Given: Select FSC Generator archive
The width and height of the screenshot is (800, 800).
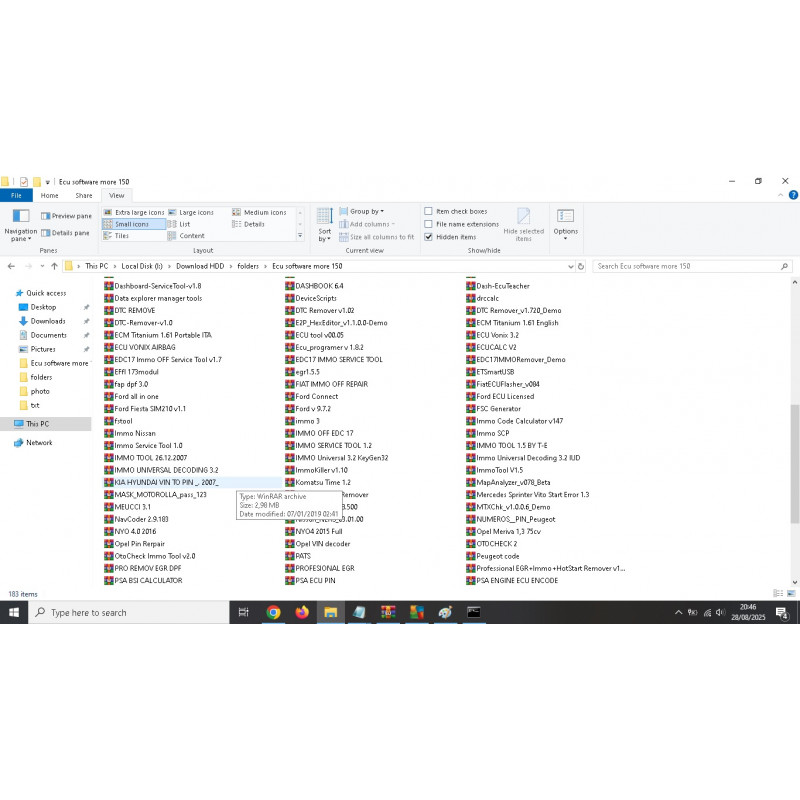Looking at the screenshot, I should click(x=493, y=409).
